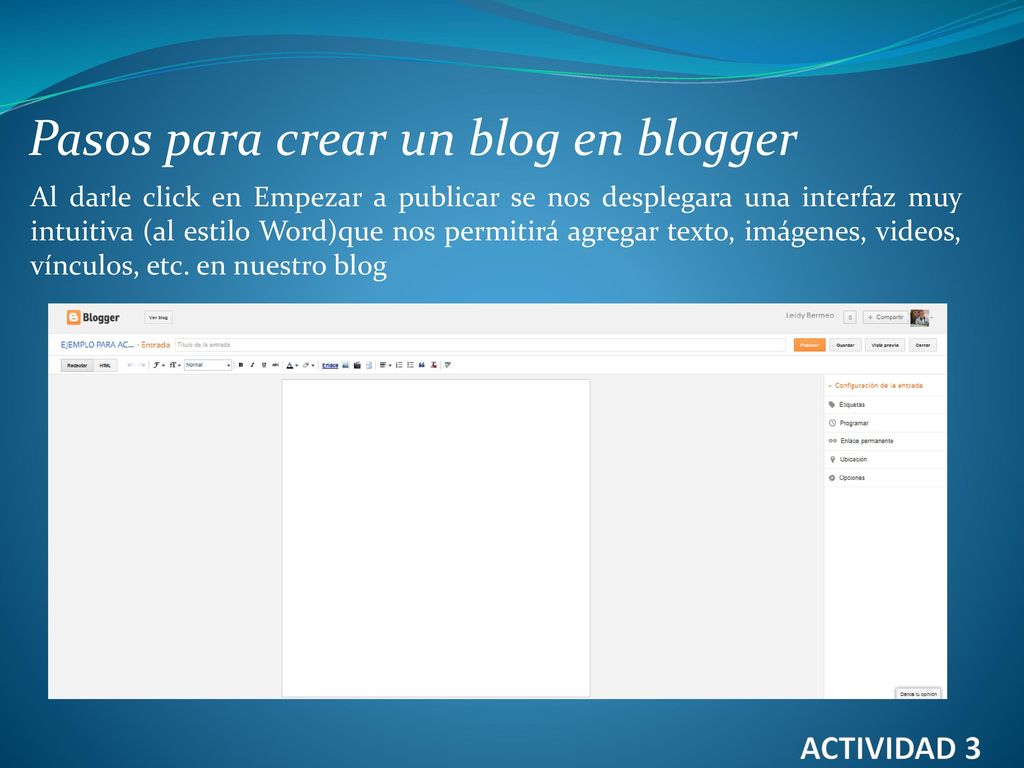Open the Programar schedule settings
This screenshot has height=768, width=1024.
[x=885, y=423]
